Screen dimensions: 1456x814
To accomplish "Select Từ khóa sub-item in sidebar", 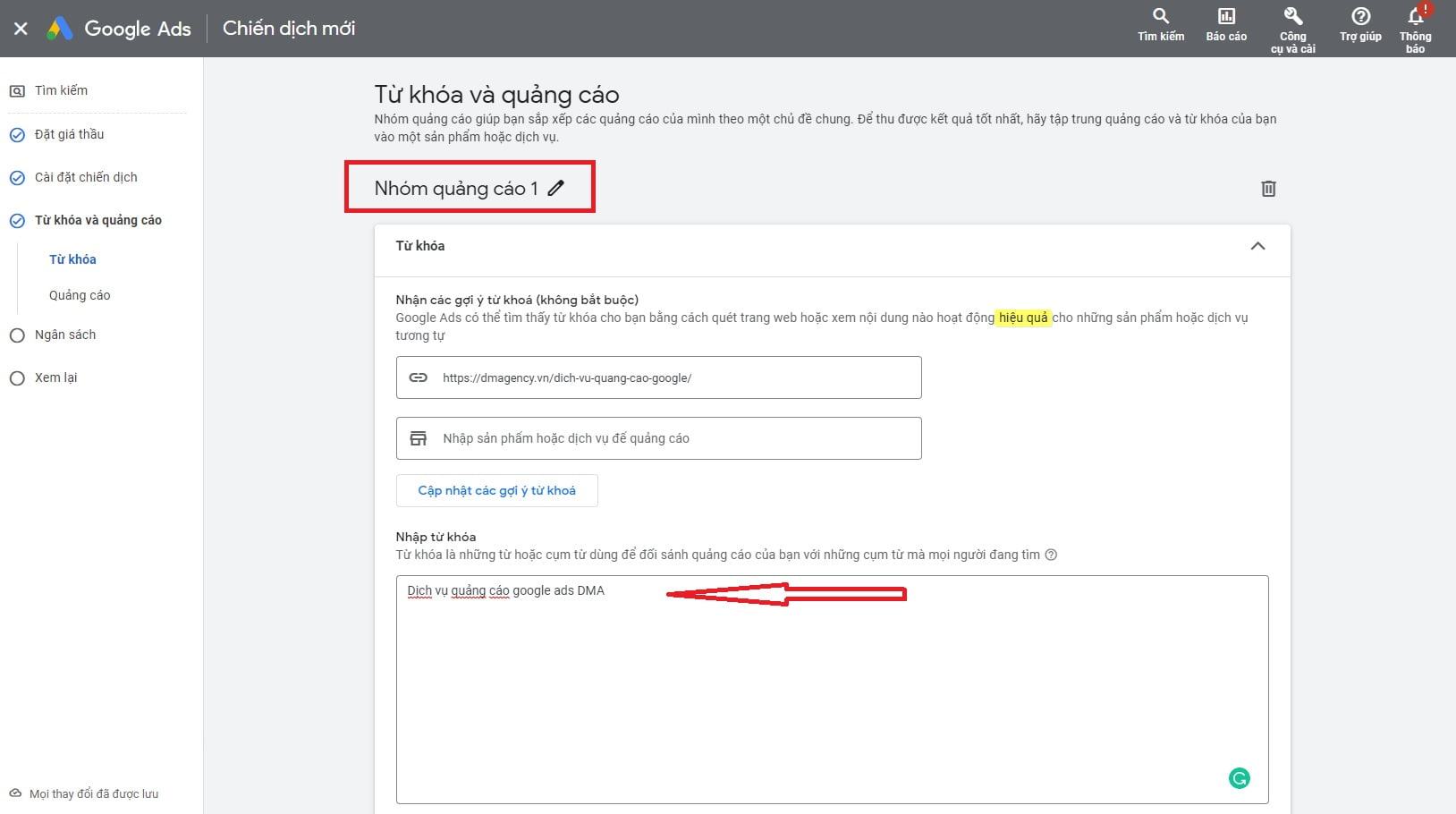I will 72,259.
